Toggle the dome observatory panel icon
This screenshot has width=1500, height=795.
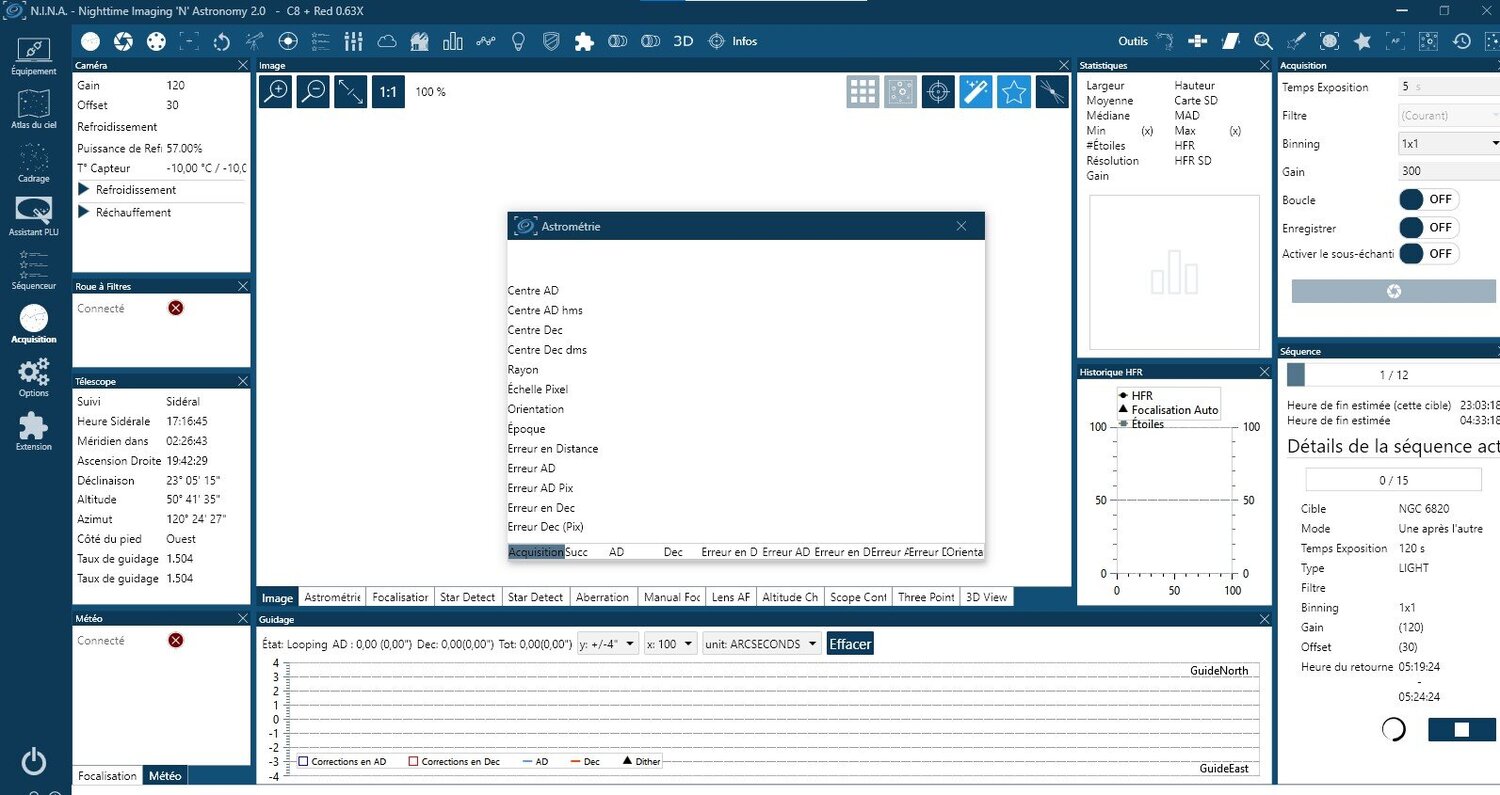[x=420, y=41]
